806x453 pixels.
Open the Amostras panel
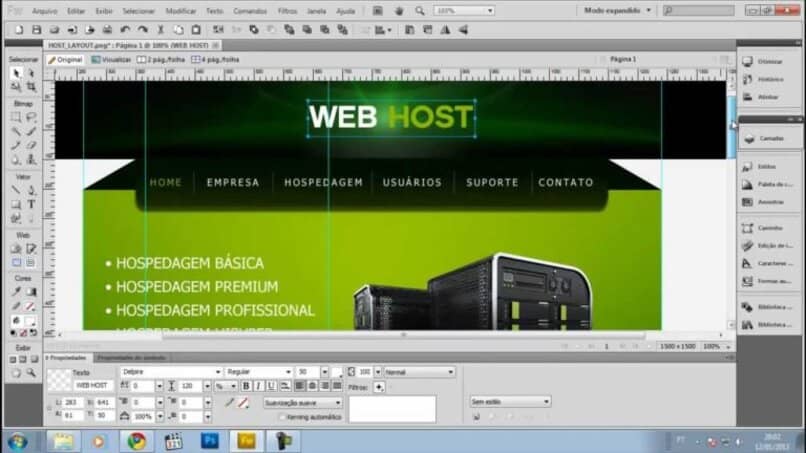pyautogui.click(x=769, y=200)
